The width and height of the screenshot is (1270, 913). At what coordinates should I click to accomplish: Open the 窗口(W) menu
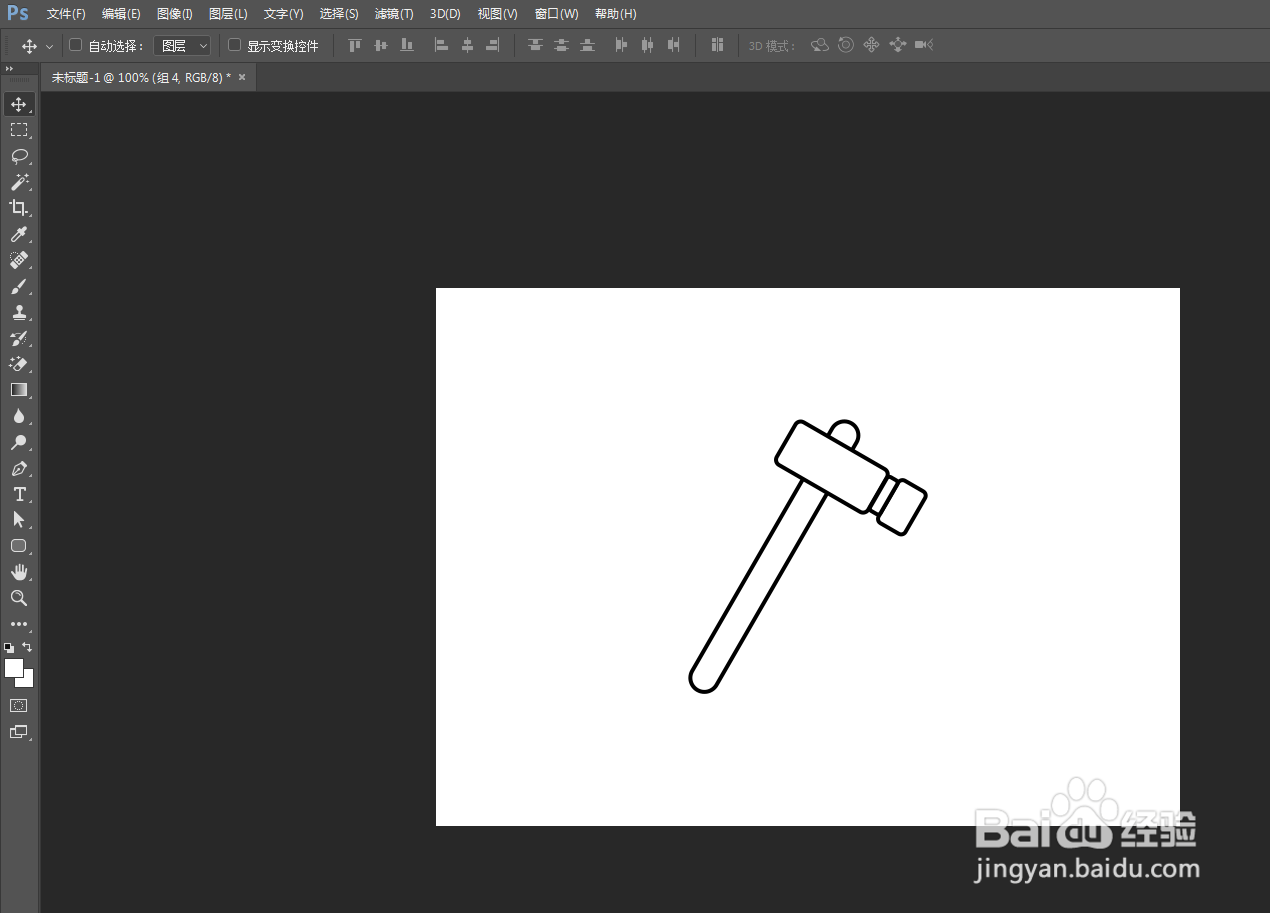tap(556, 14)
